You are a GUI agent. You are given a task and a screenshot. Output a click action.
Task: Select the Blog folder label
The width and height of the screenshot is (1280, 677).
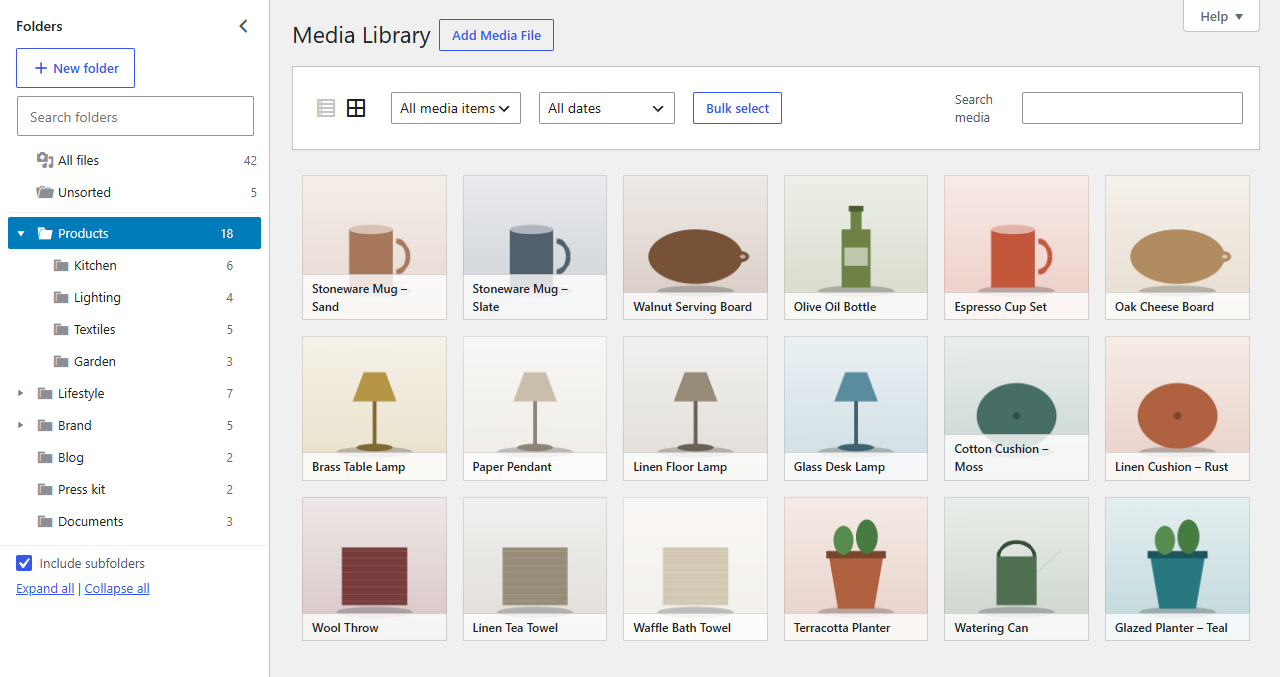coord(71,457)
